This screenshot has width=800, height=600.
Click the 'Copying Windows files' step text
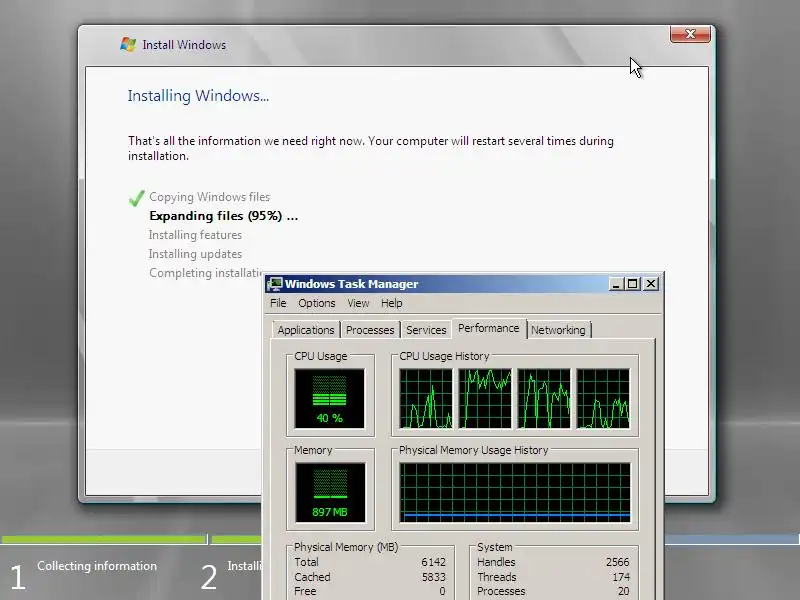click(210, 197)
